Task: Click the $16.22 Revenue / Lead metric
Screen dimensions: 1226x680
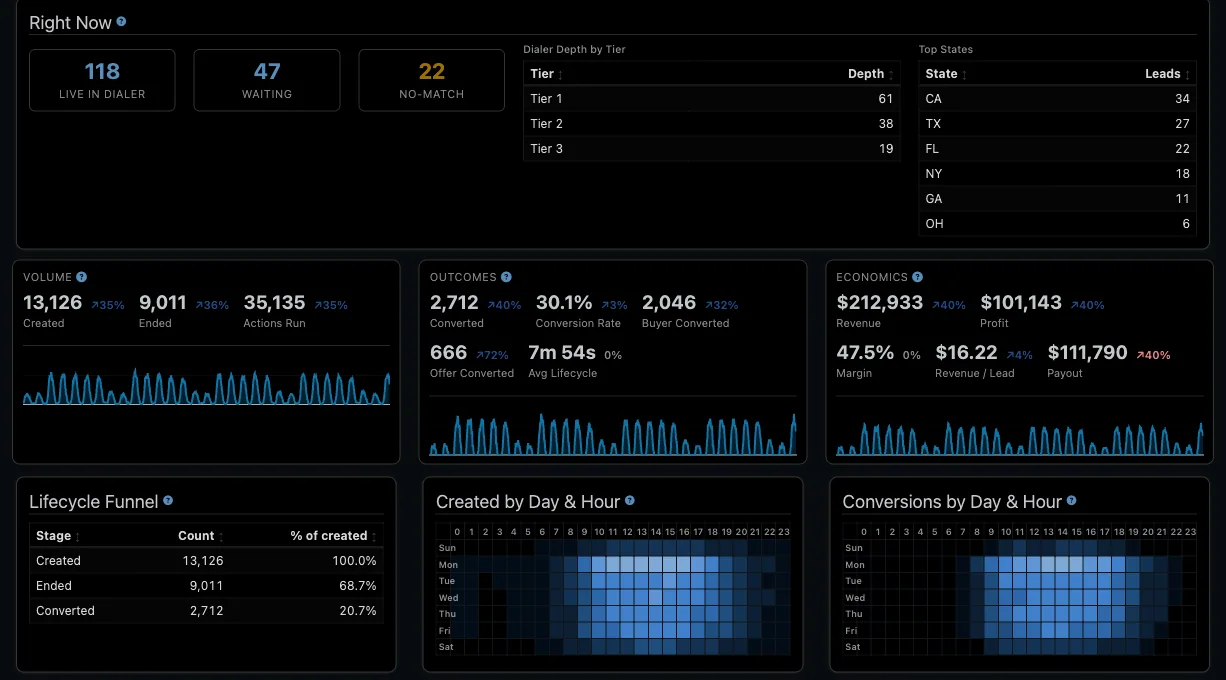Action: 984,361
